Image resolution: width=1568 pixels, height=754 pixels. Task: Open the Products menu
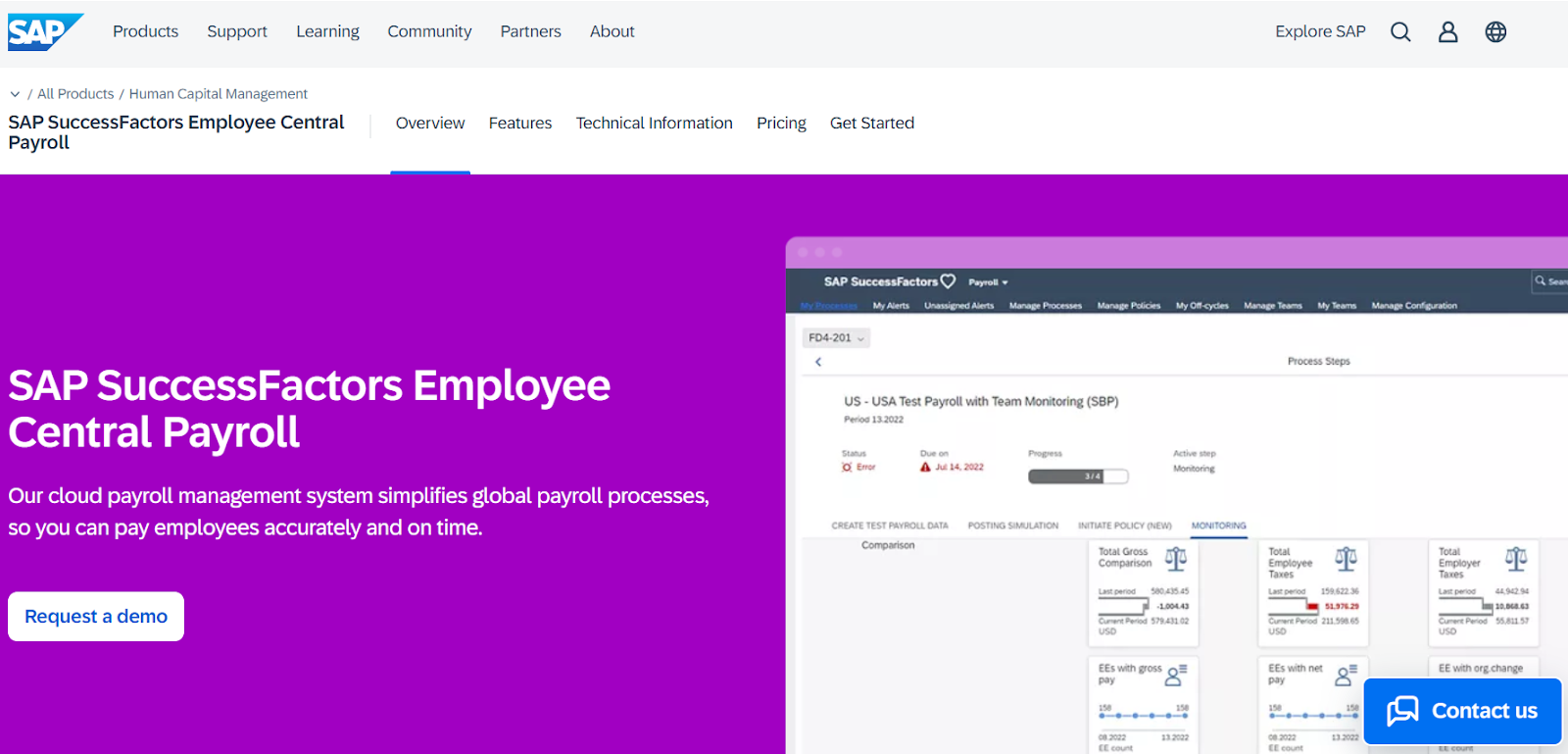click(145, 31)
